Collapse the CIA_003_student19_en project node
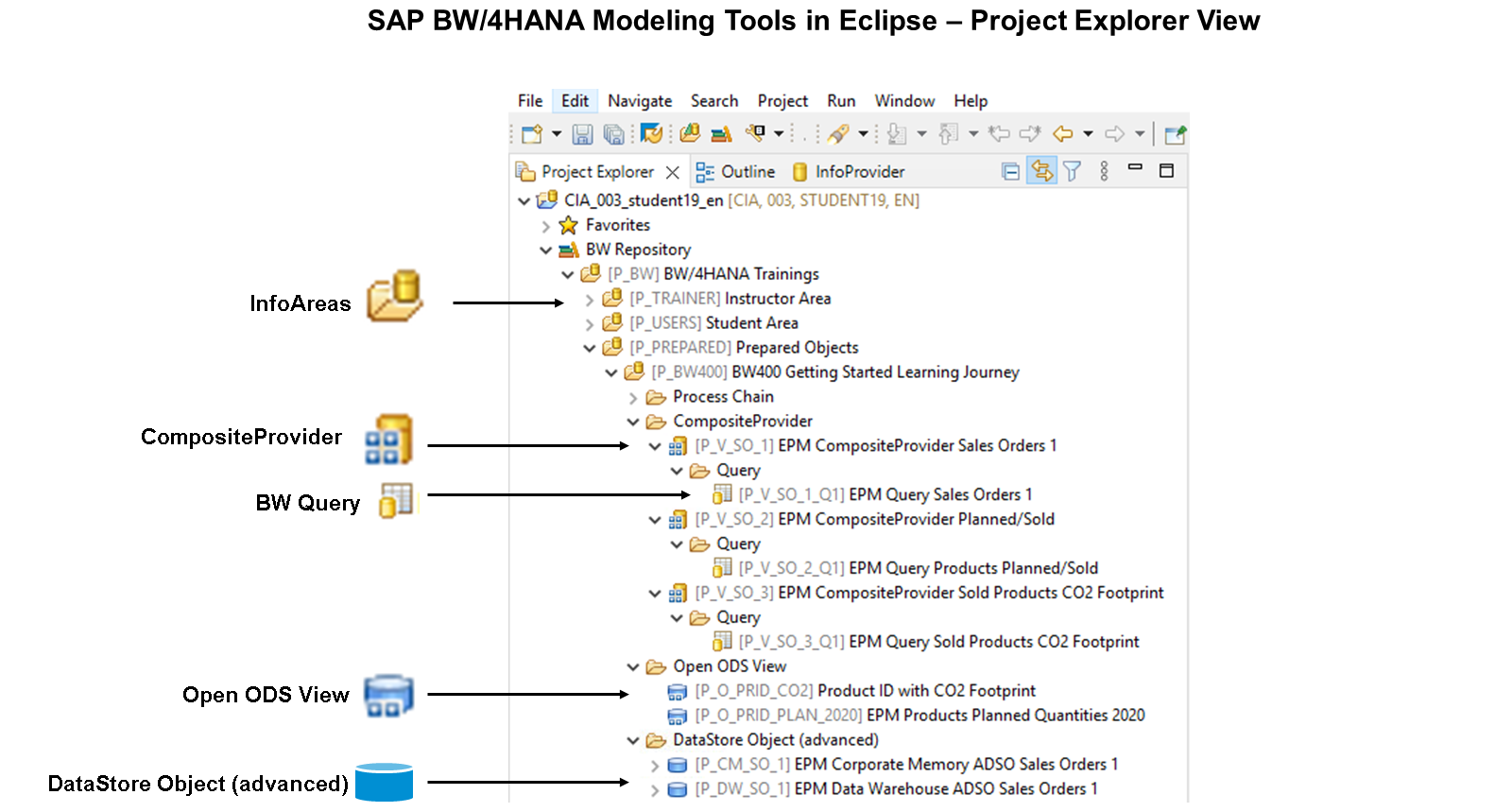This screenshot has height=812, width=1512. pyautogui.click(x=524, y=200)
